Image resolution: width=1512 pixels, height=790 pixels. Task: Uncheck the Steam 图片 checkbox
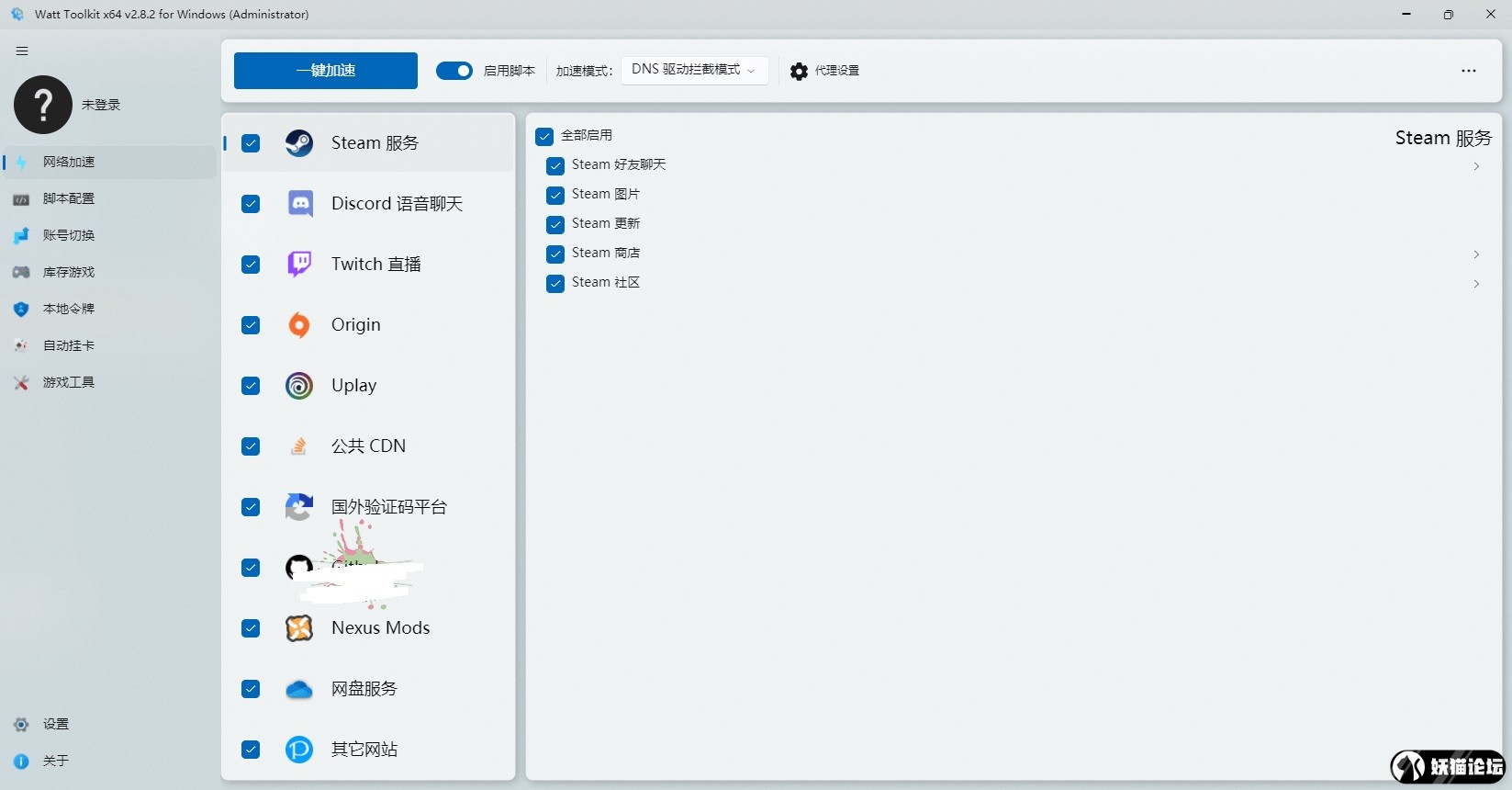555,195
